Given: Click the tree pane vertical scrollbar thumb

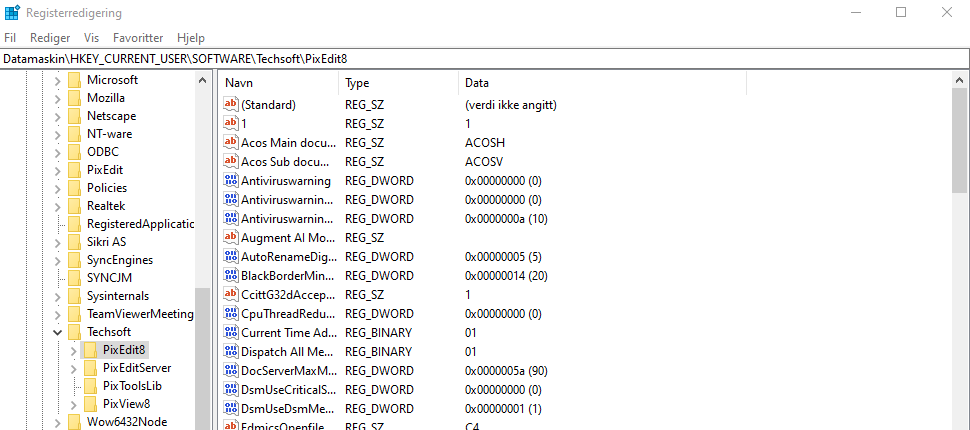Looking at the screenshot, I should click(x=202, y=359).
